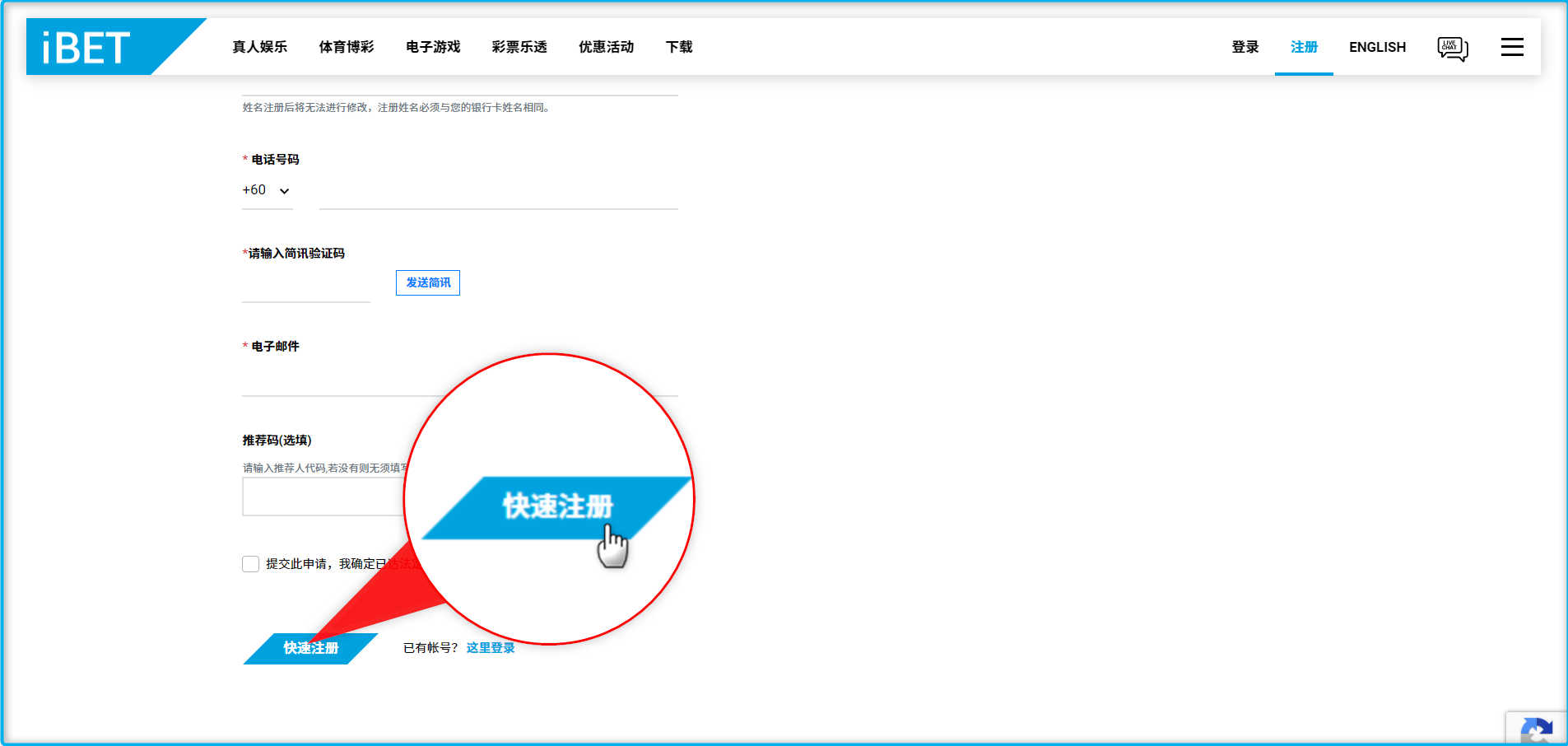Click the 这里登录 login link
The width and height of the screenshot is (1568, 746).
click(x=489, y=648)
